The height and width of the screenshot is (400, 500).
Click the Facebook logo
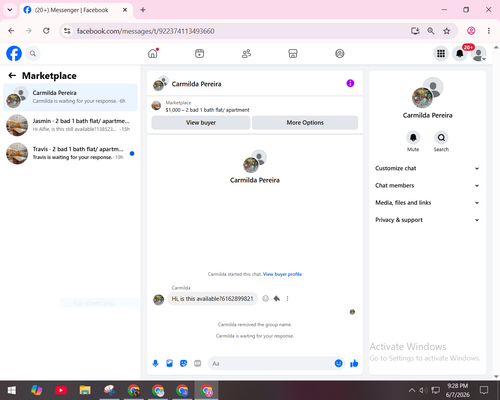[x=14, y=53]
